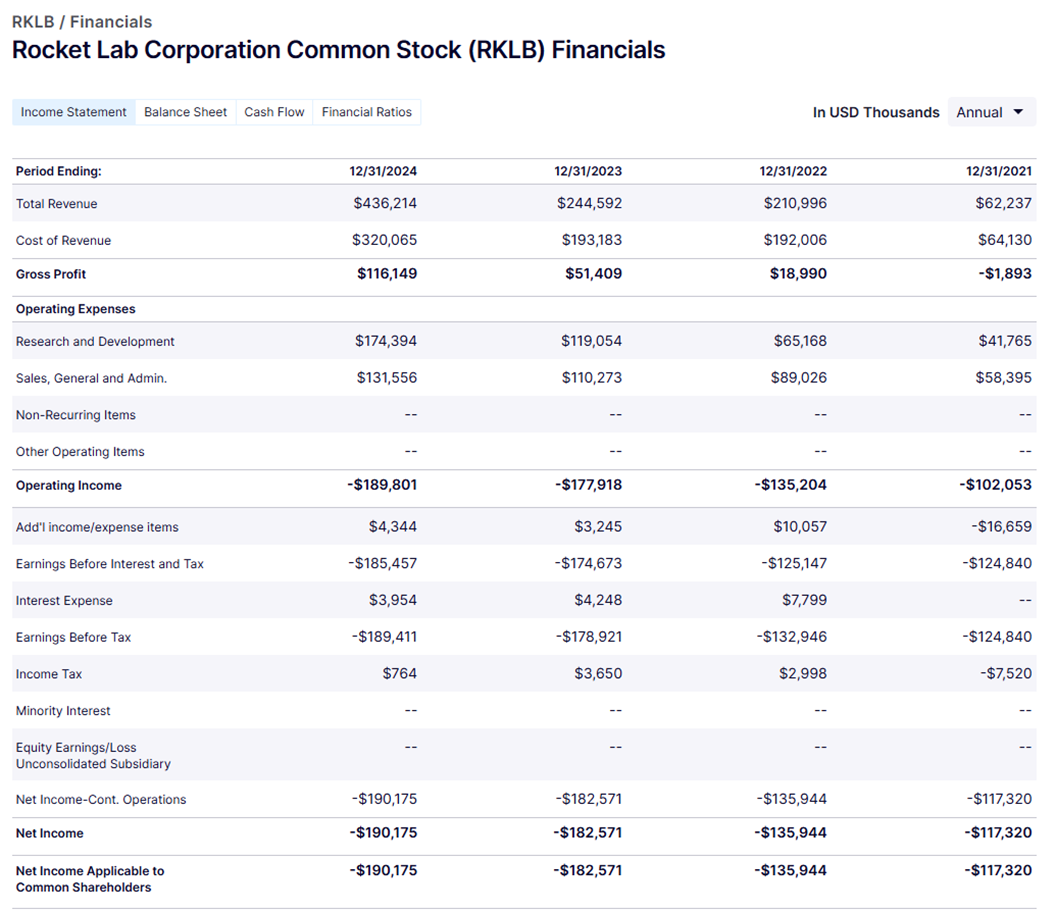The height and width of the screenshot is (912, 1055).
Task: Select the Financial Ratios tab
Action: 366,112
